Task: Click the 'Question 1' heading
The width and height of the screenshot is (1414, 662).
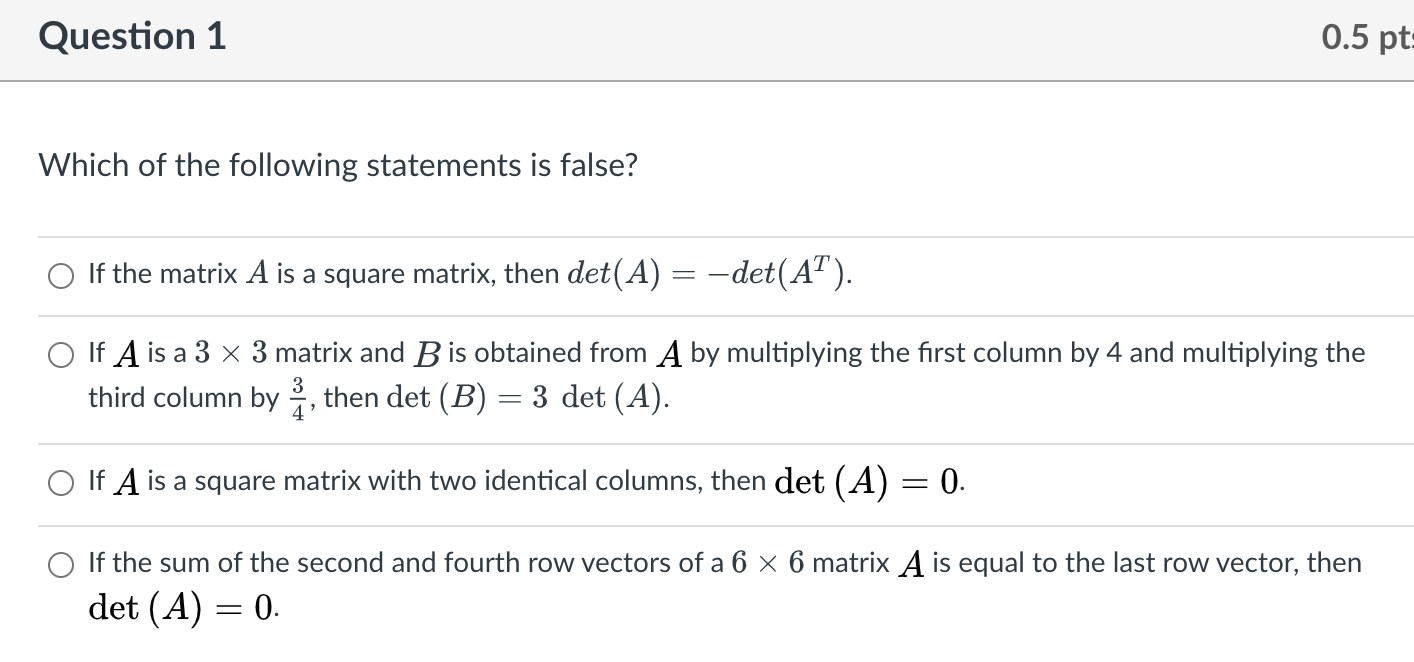Action: [133, 37]
